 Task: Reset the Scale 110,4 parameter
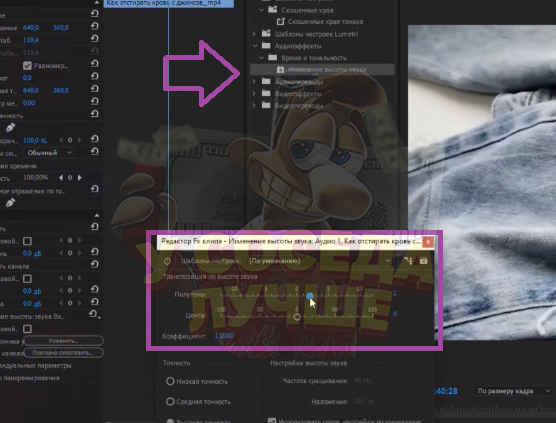point(94,38)
